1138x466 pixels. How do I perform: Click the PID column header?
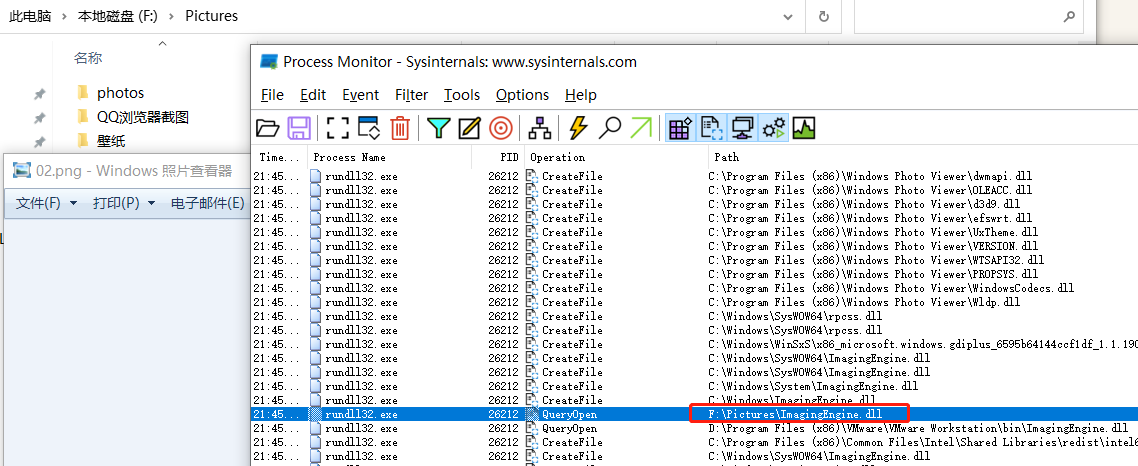point(498,157)
